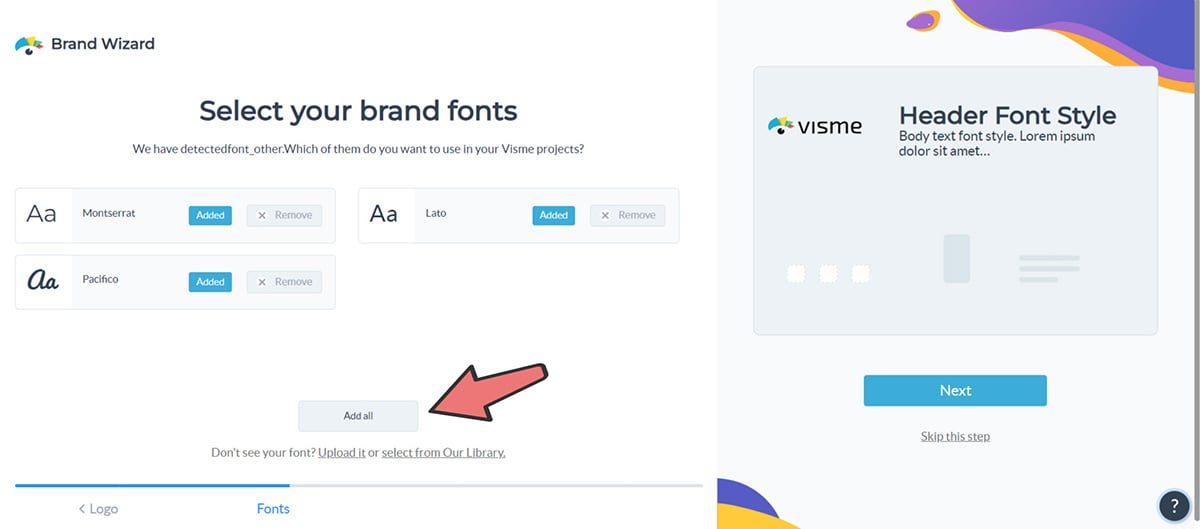Image resolution: width=1200 pixels, height=529 pixels.
Task: Toggle the Added state for Montserrat
Action: tap(210, 215)
